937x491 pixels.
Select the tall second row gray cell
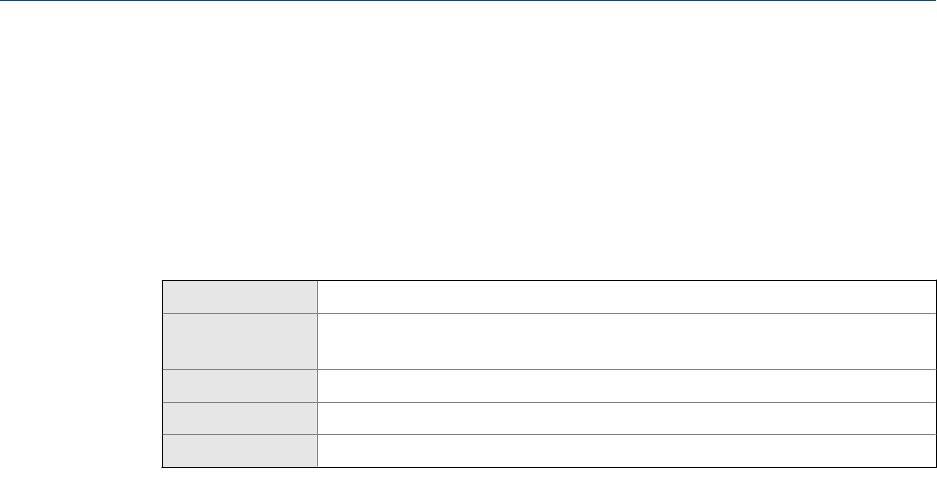pos(240,337)
